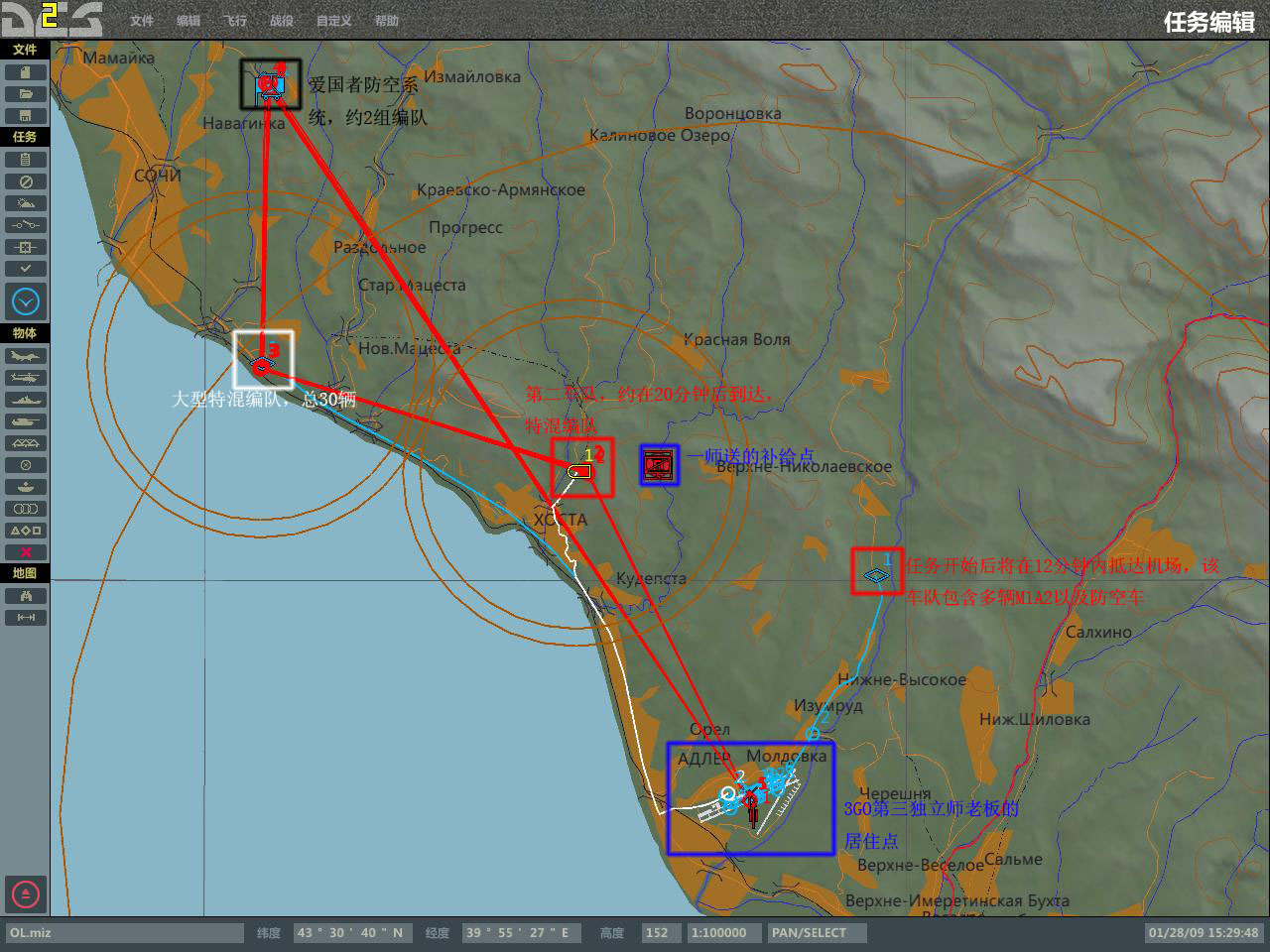Click the Воронцовка town label

point(733,113)
